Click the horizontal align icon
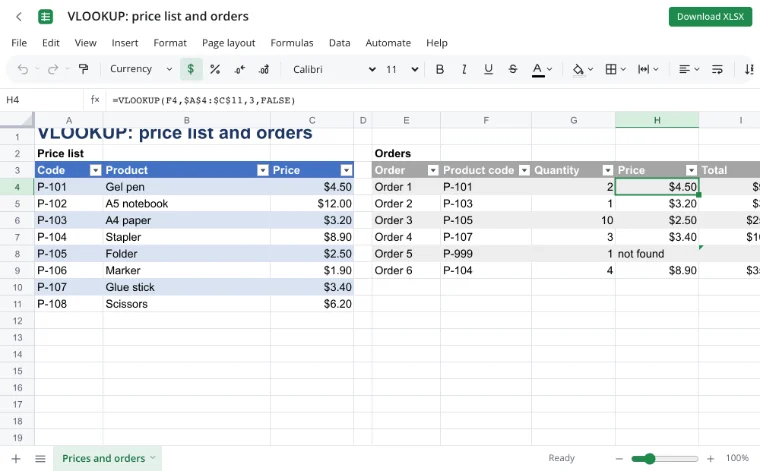The image size is (760, 471). pos(684,69)
